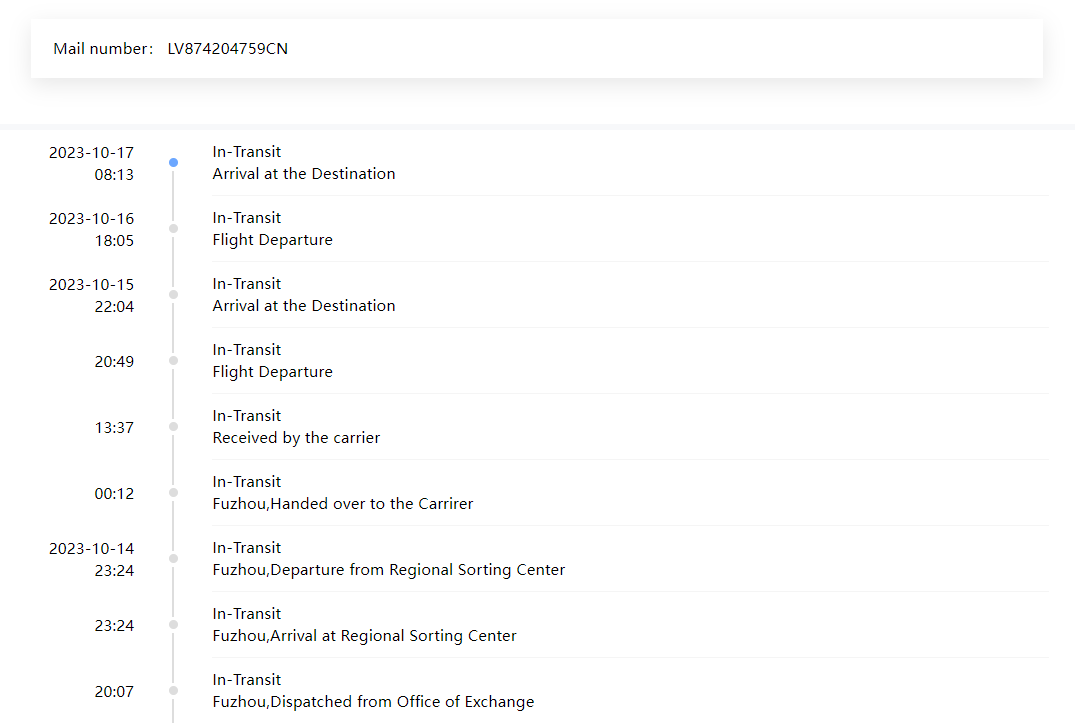The height and width of the screenshot is (723, 1075).
Task: Click the tracking number LV874204759CN
Action: click(227, 49)
